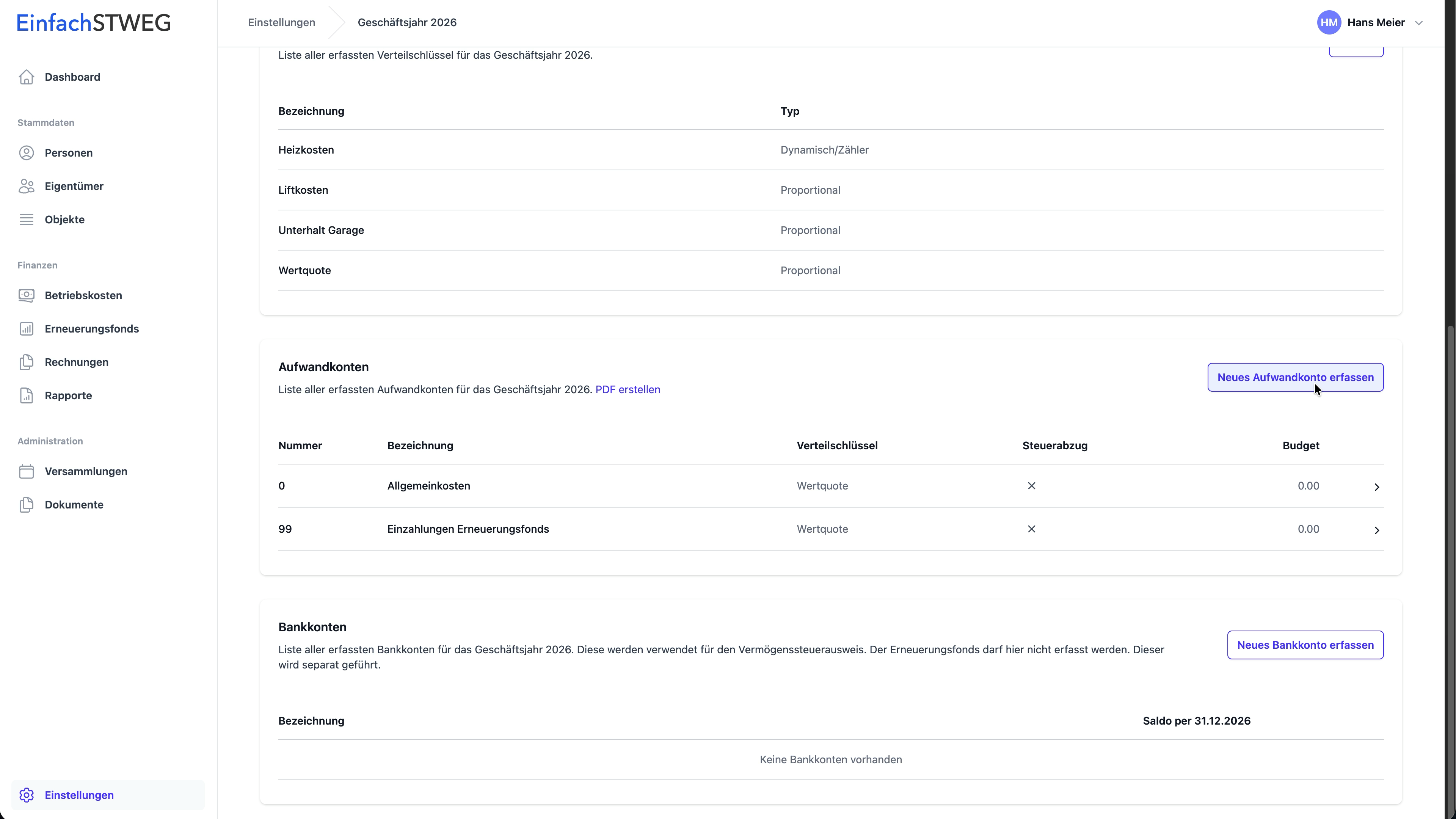The image size is (1456, 819).
Task: Click the Einstellungen gear icon
Action: click(x=26, y=795)
